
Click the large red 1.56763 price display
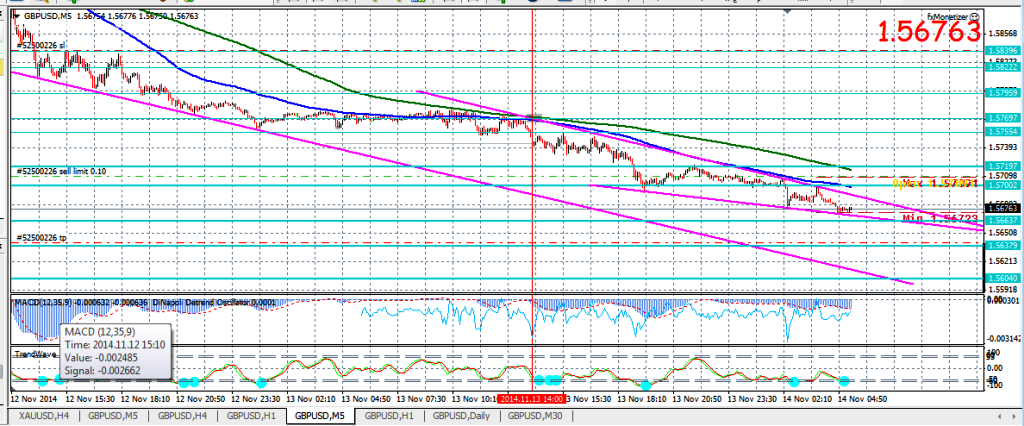pos(929,32)
